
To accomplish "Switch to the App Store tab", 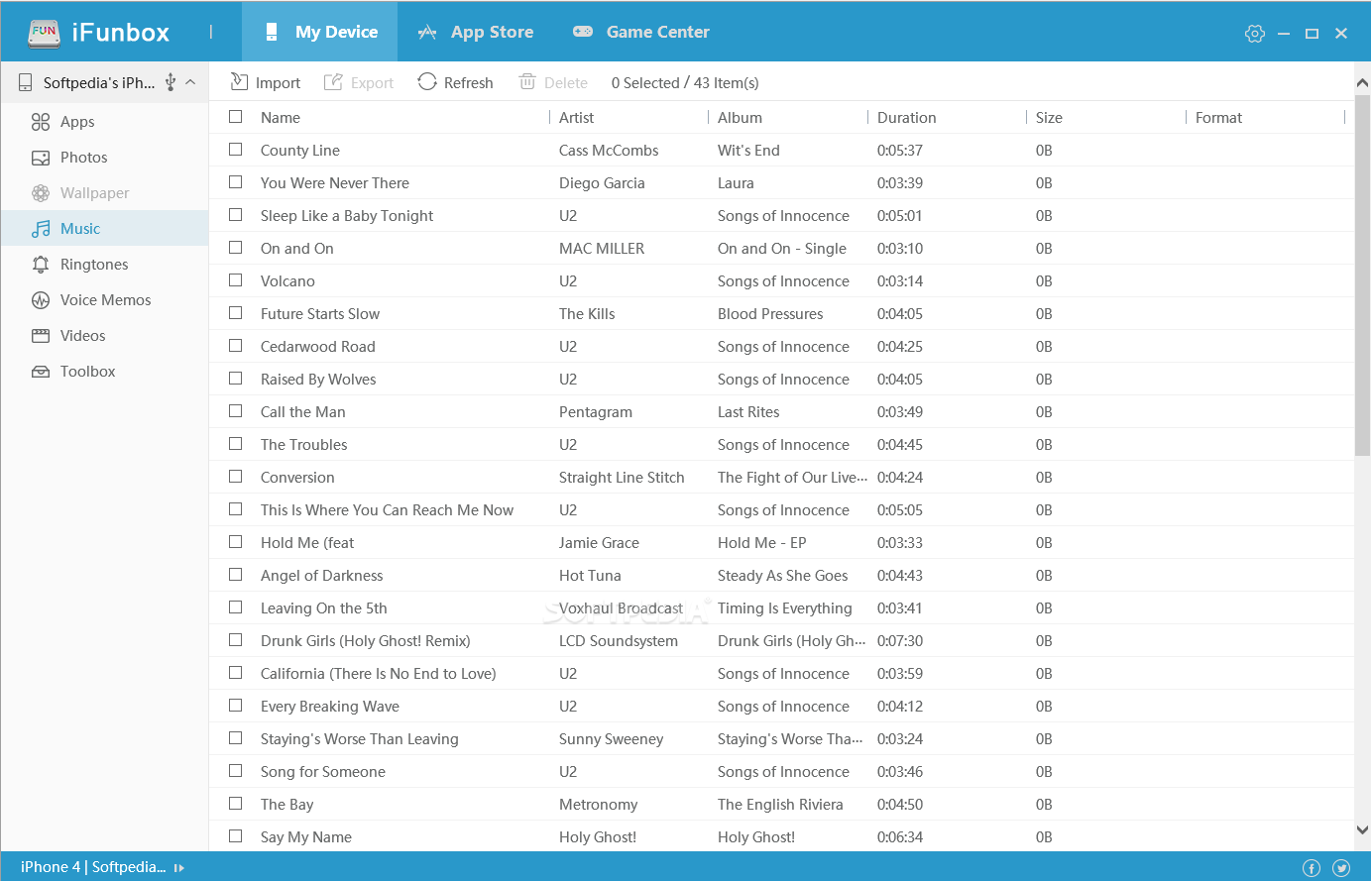I will coord(476,32).
